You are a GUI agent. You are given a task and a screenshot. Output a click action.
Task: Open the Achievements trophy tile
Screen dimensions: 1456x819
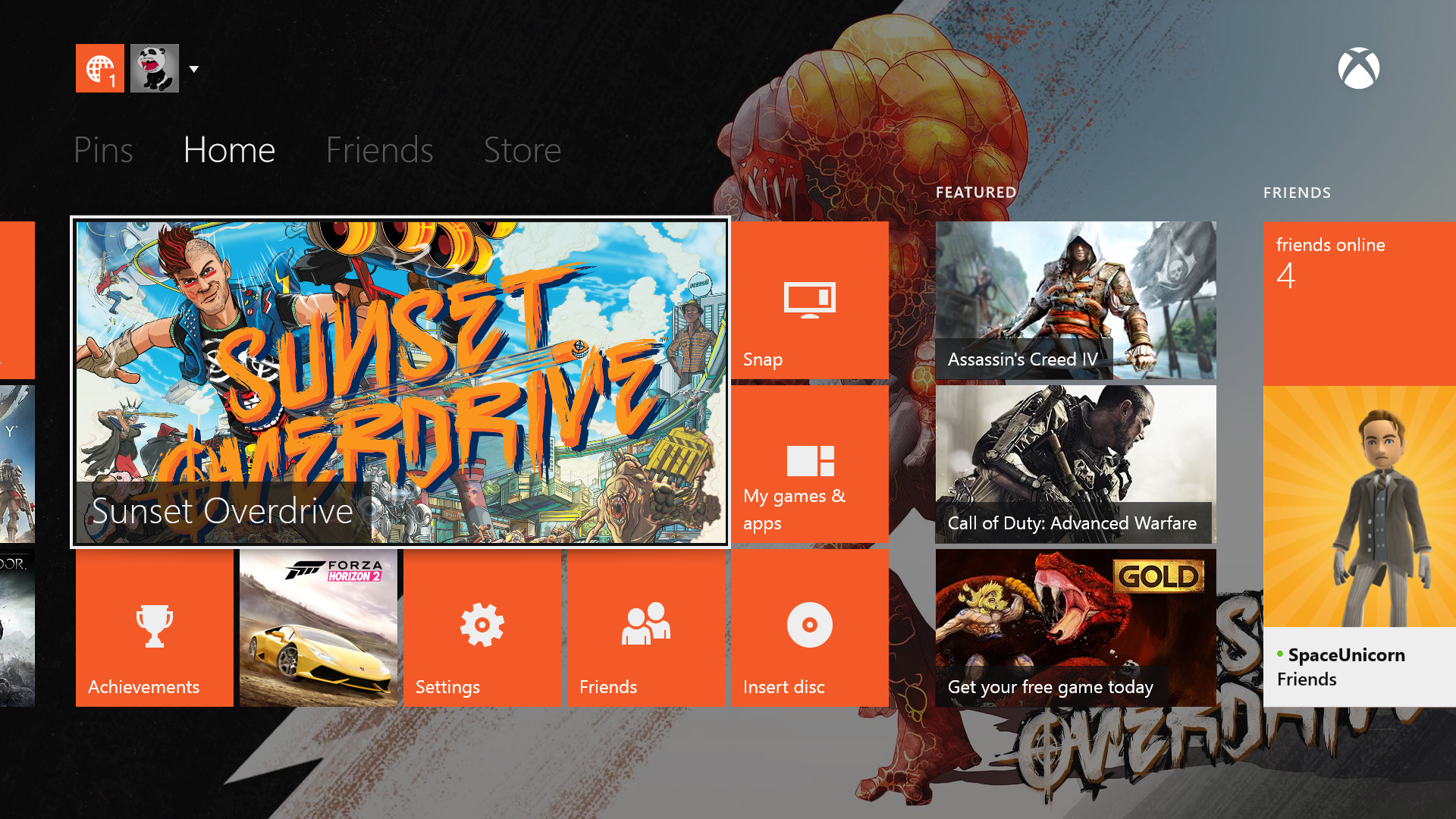coord(155,628)
